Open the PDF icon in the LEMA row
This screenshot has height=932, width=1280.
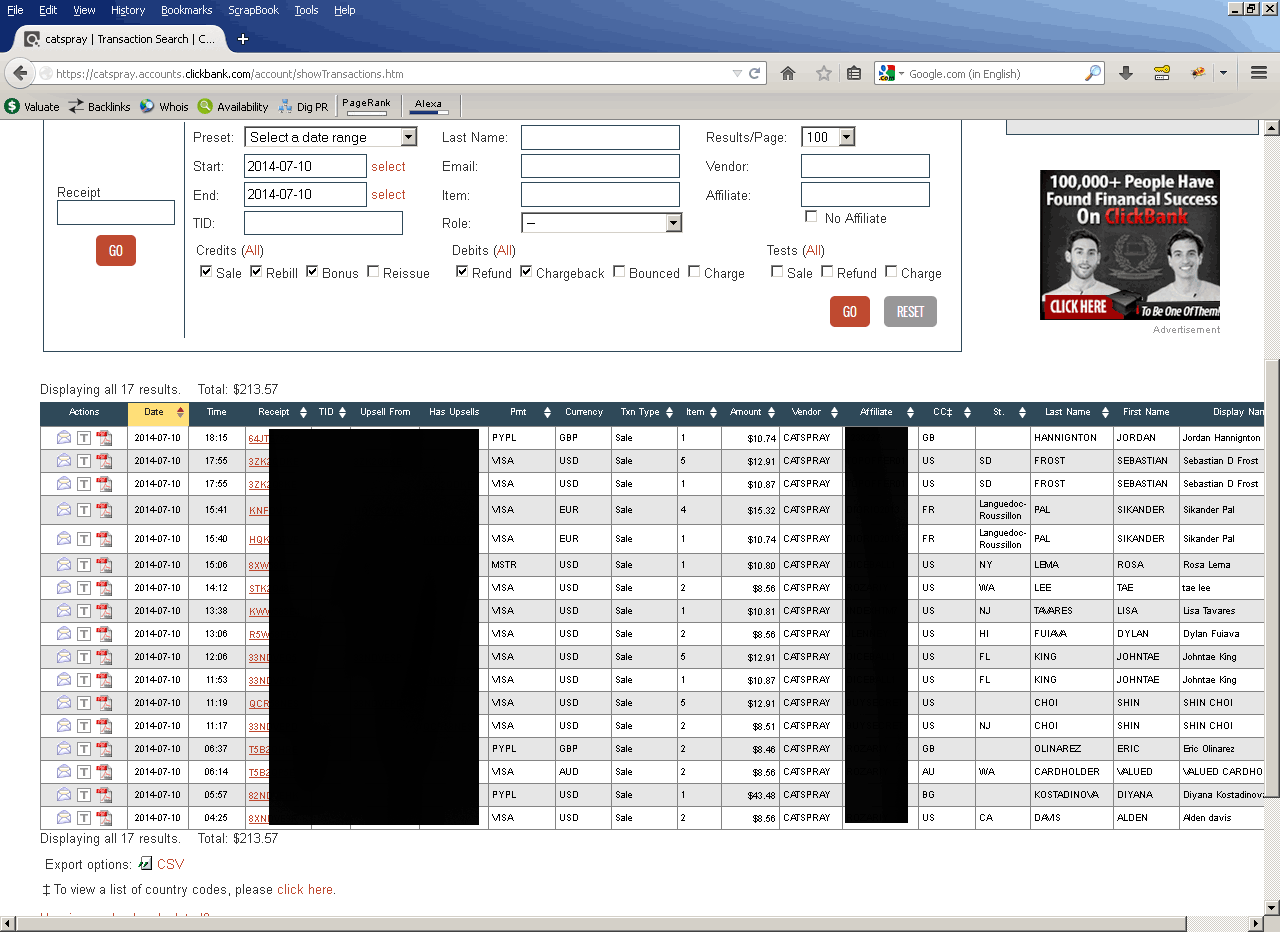pos(104,565)
